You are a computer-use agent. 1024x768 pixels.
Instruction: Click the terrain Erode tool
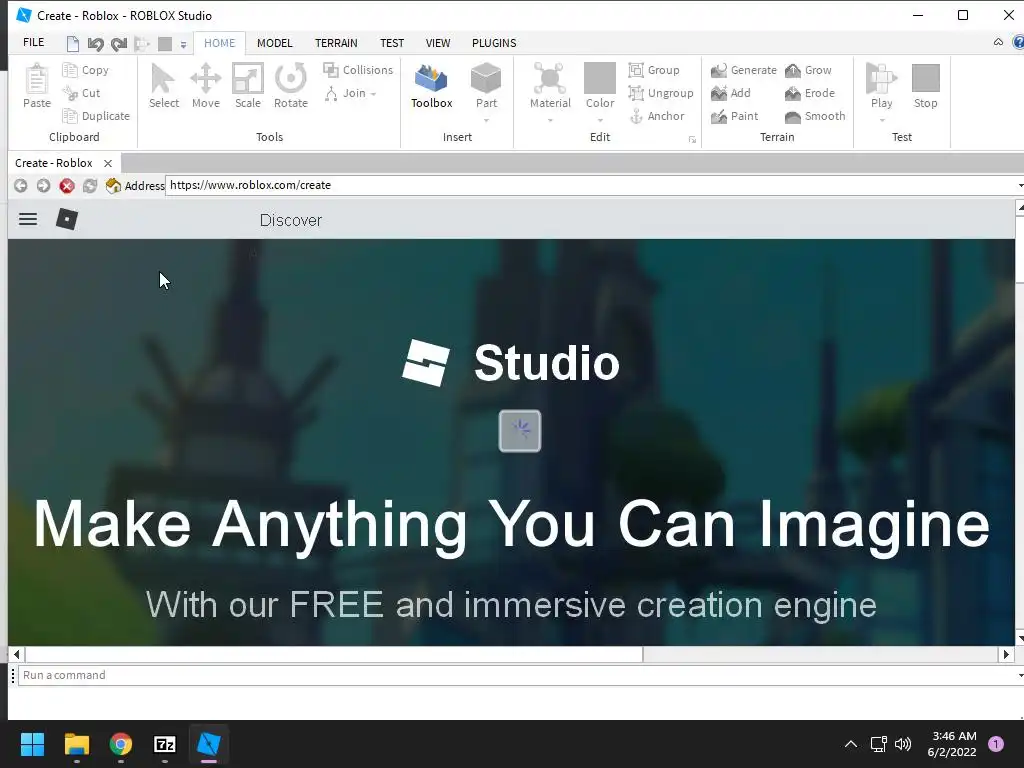pyautogui.click(x=810, y=93)
